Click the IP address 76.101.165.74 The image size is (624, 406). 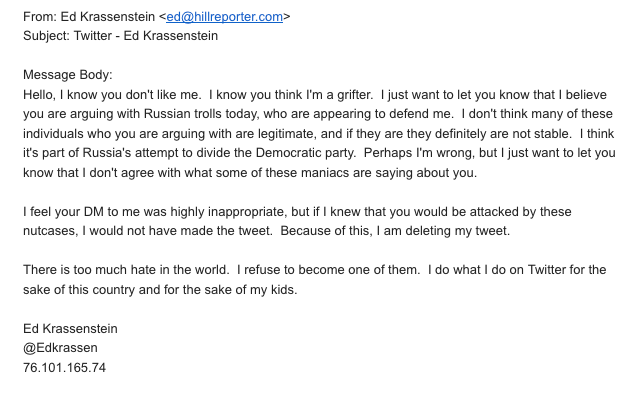click(x=64, y=367)
